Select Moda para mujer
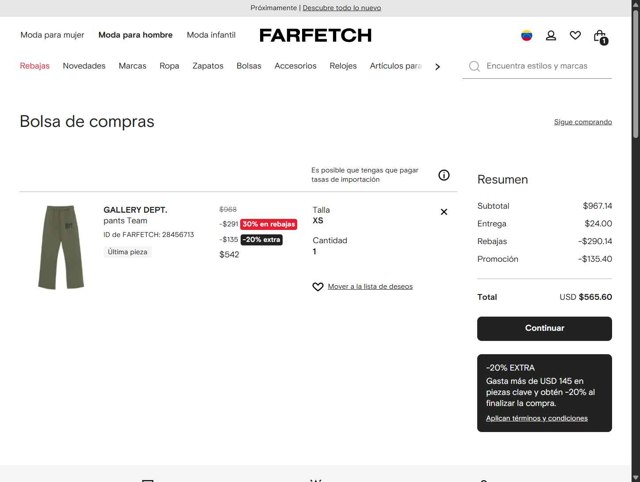 52,35
